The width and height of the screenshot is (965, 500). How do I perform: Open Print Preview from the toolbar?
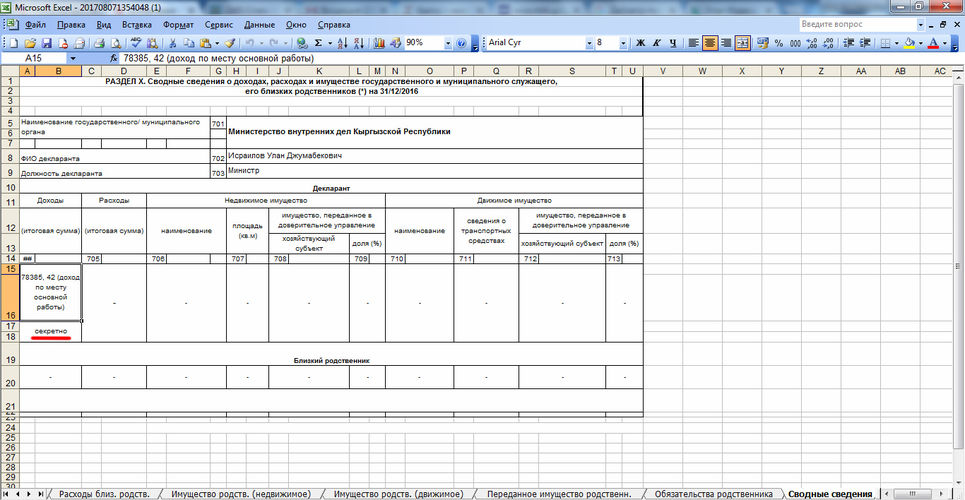[115, 44]
